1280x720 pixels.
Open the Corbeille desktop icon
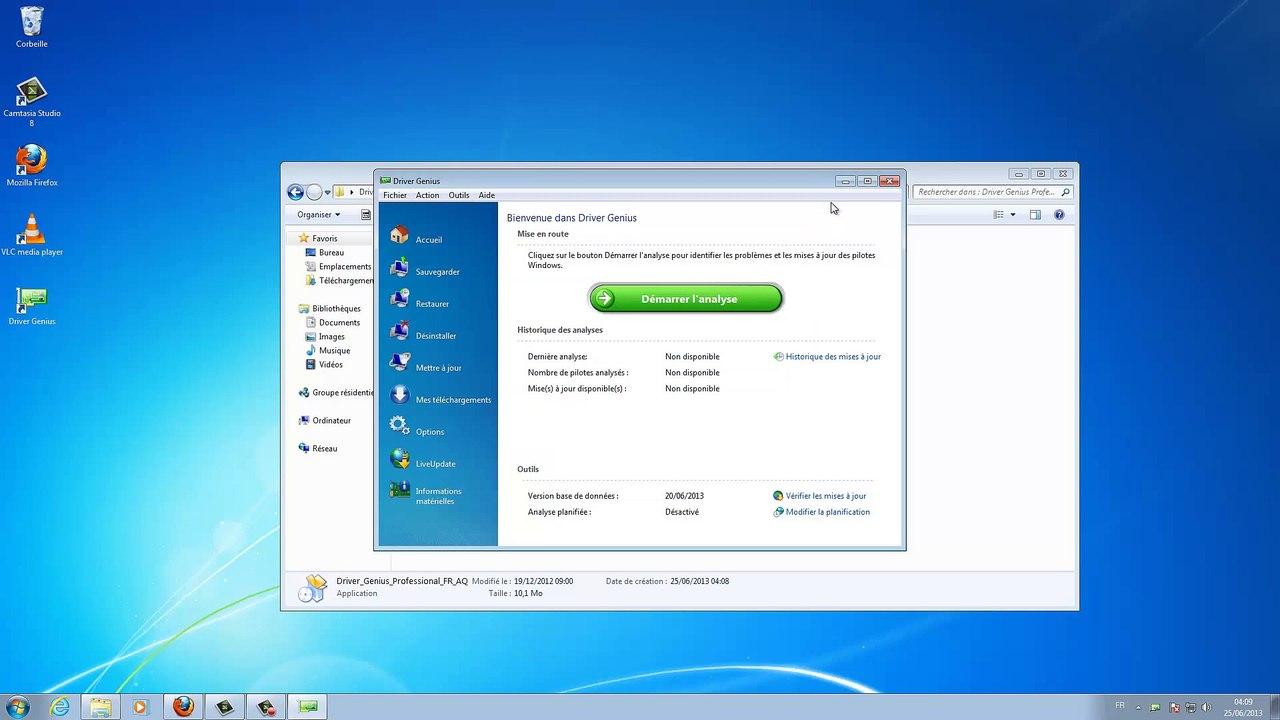[x=32, y=27]
